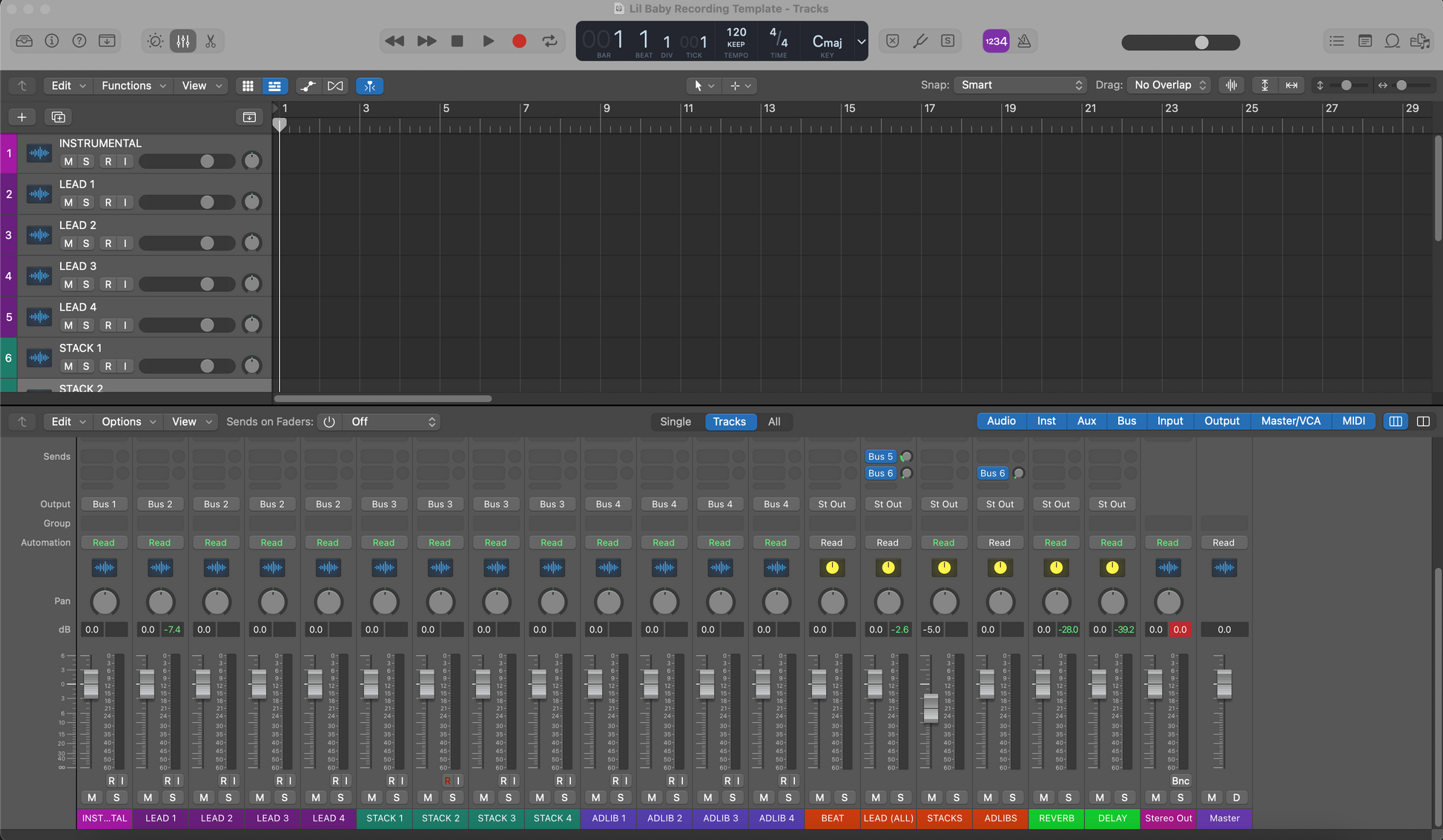Toggle the metronome click icon
Viewport: 1443px width, 840px height.
(1024, 42)
